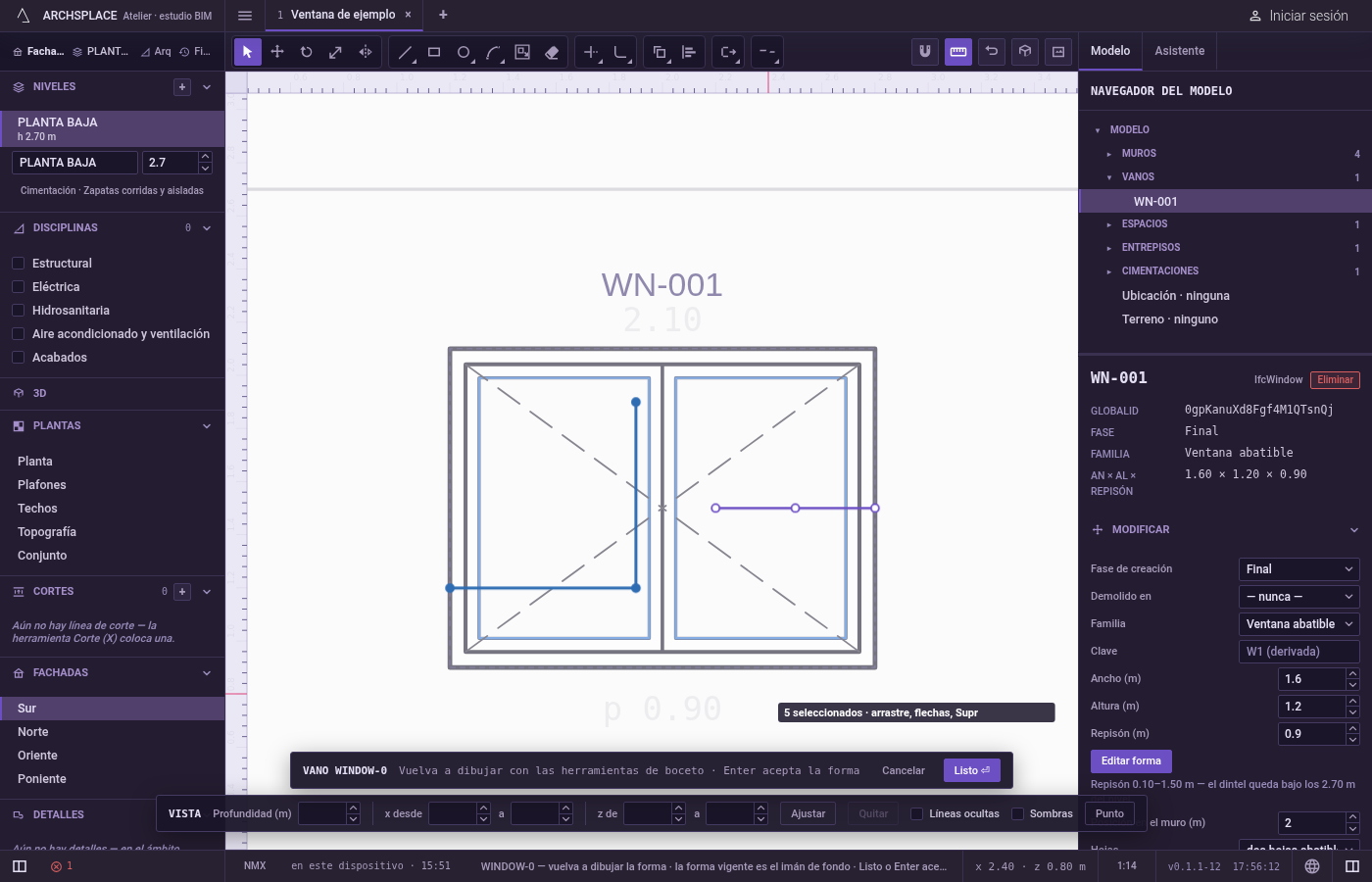Open the Familia Ventana abatible dropdown
The width and height of the screenshot is (1372, 882).
point(1299,624)
